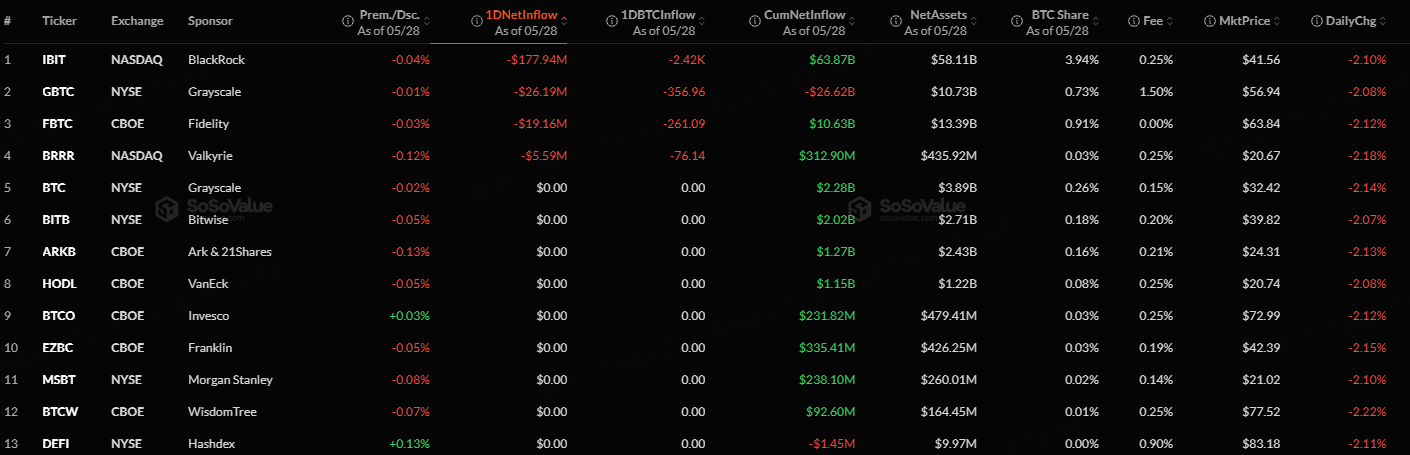Image resolution: width=1410 pixels, height=455 pixels.
Task: Click the Exchange column header
Action: pyautogui.click(x=138, y=20)
